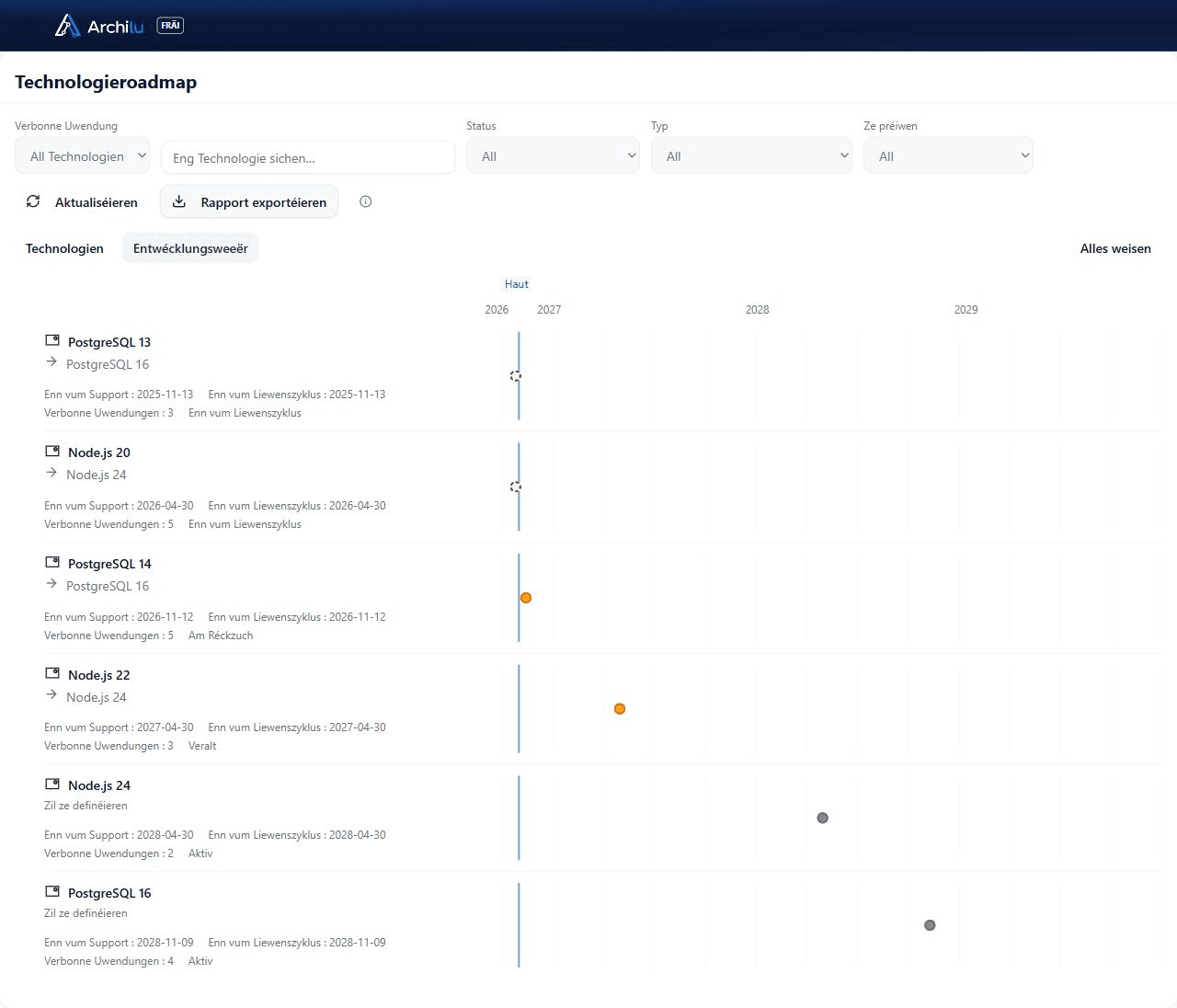Image resolution: width=1177 pixels, height=1008 pixels.
Task: Open the Node.js 20 row title
Action: pyautogui.click(x=99, y=452)
